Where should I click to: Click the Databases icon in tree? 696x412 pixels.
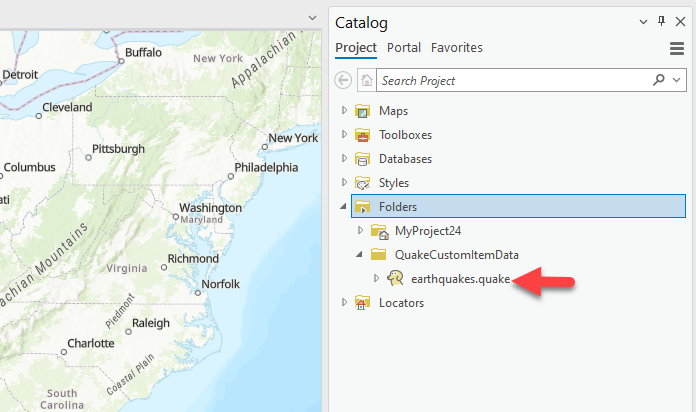(362, 159)
